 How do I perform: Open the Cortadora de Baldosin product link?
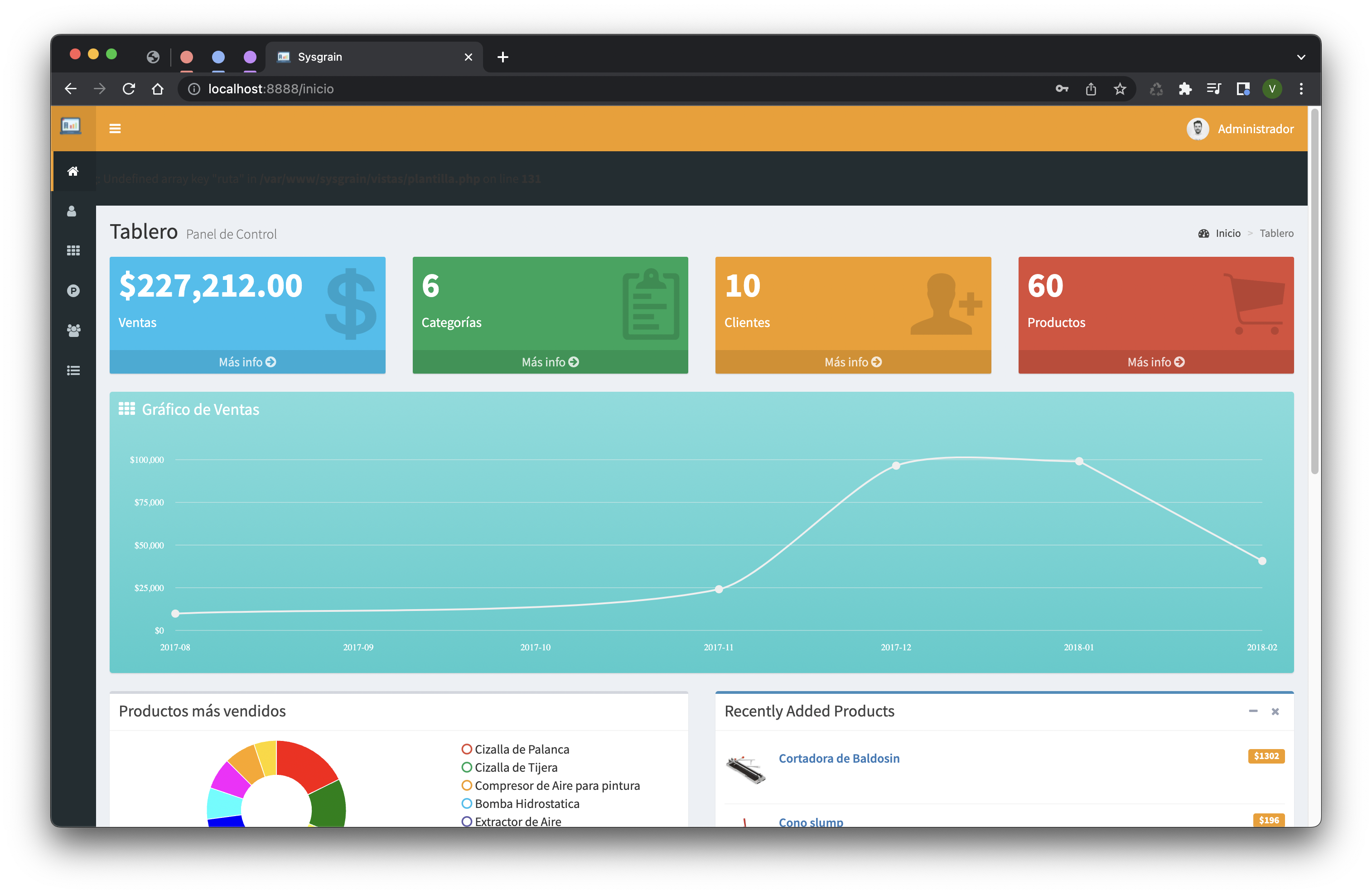coord(839,758)
